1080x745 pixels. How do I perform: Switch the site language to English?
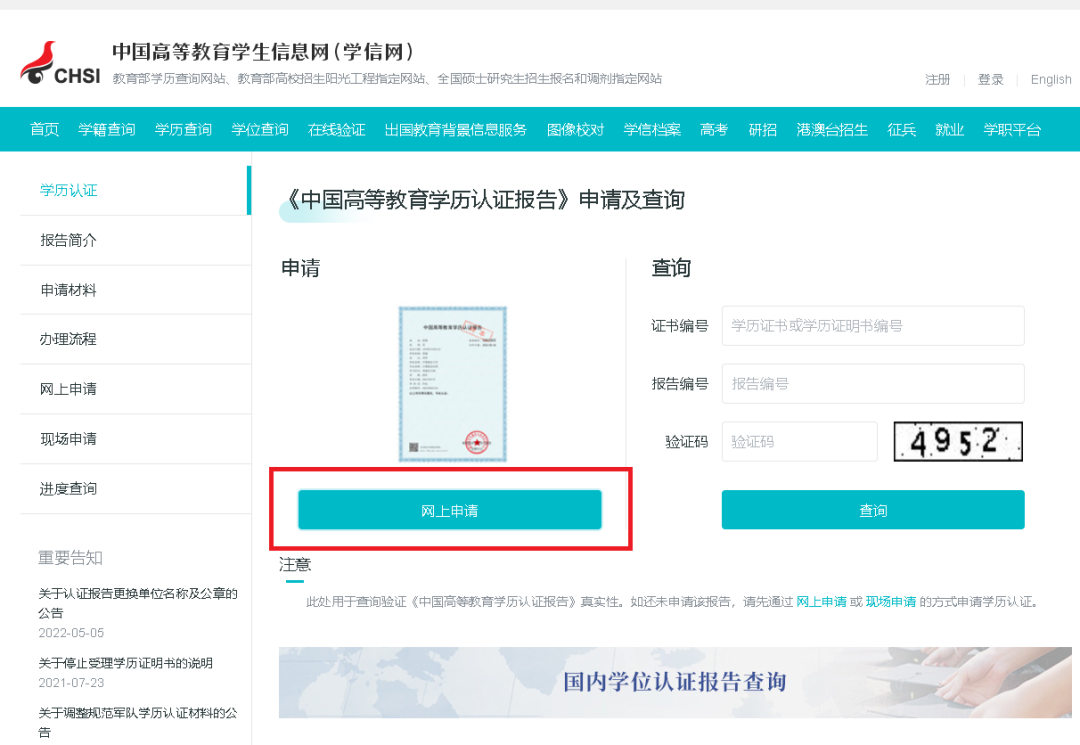(x=1050, y=79)
